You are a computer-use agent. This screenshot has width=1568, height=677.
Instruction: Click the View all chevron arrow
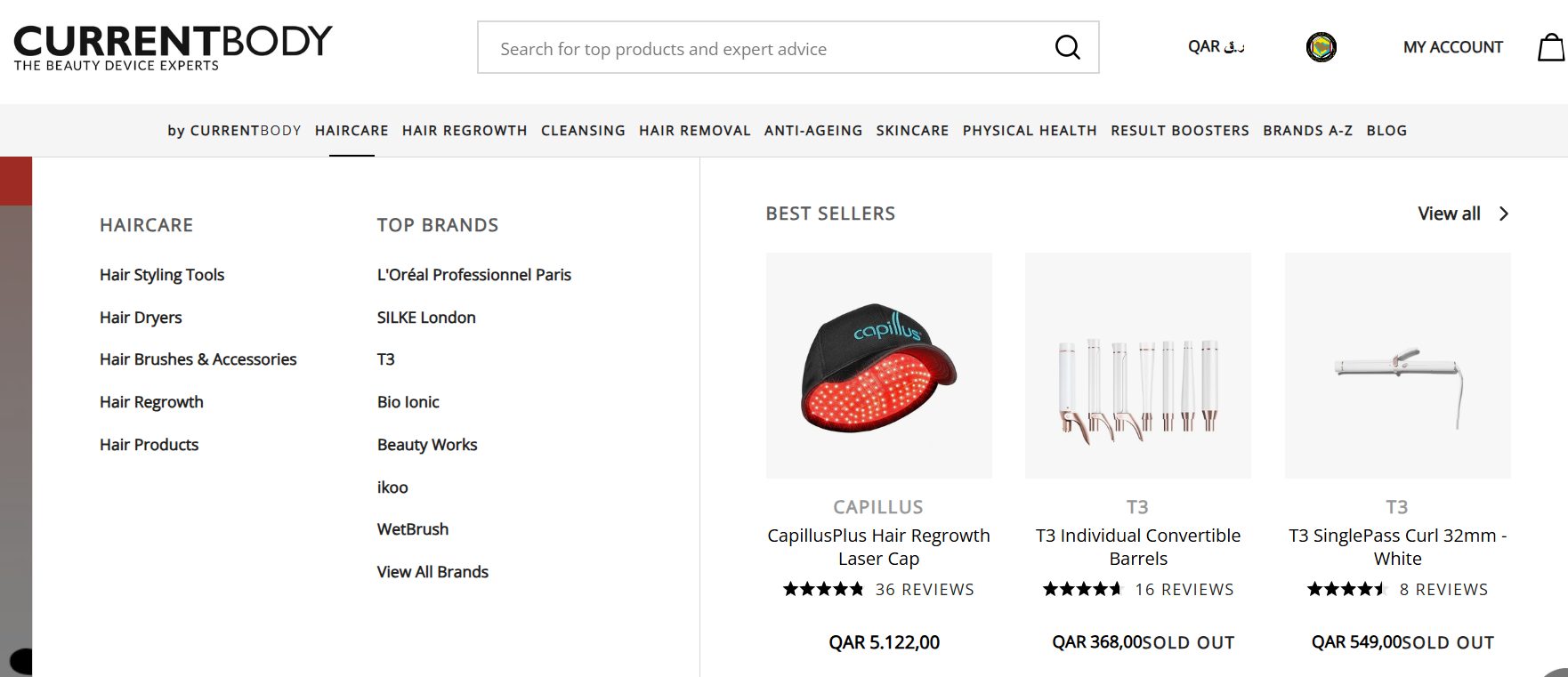pos(1503,214)
